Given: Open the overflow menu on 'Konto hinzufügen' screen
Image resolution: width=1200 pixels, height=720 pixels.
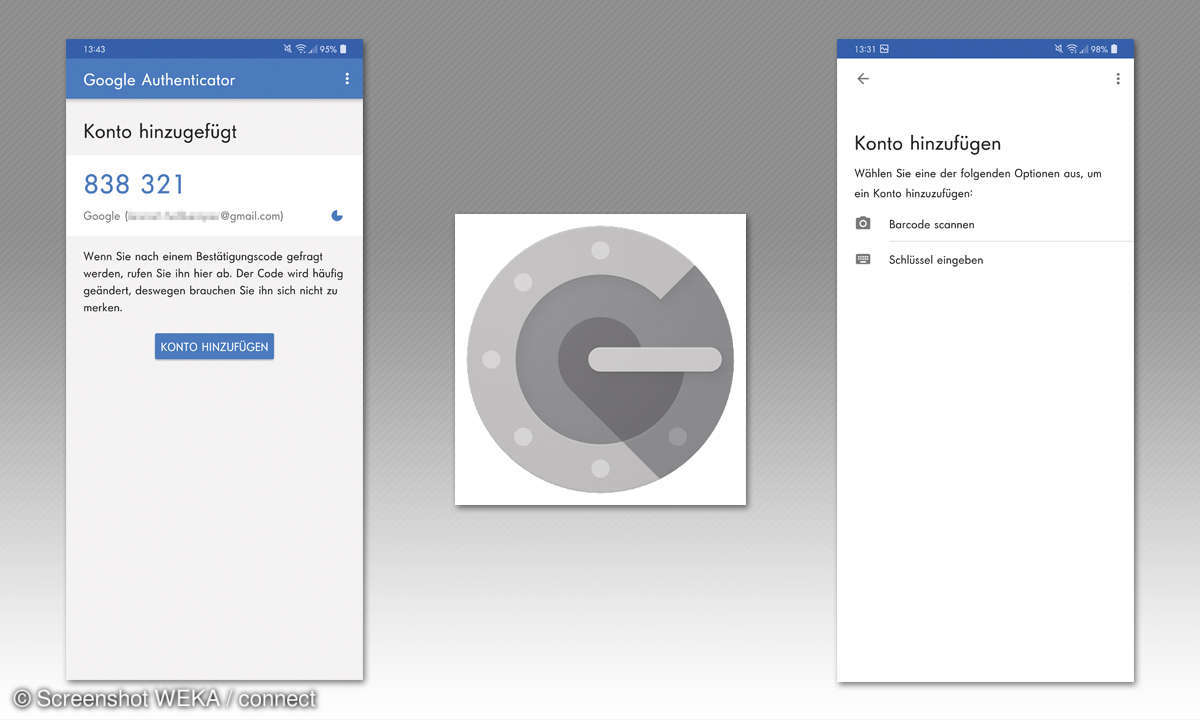Looking at the screenshot, I should [1118, 79].
